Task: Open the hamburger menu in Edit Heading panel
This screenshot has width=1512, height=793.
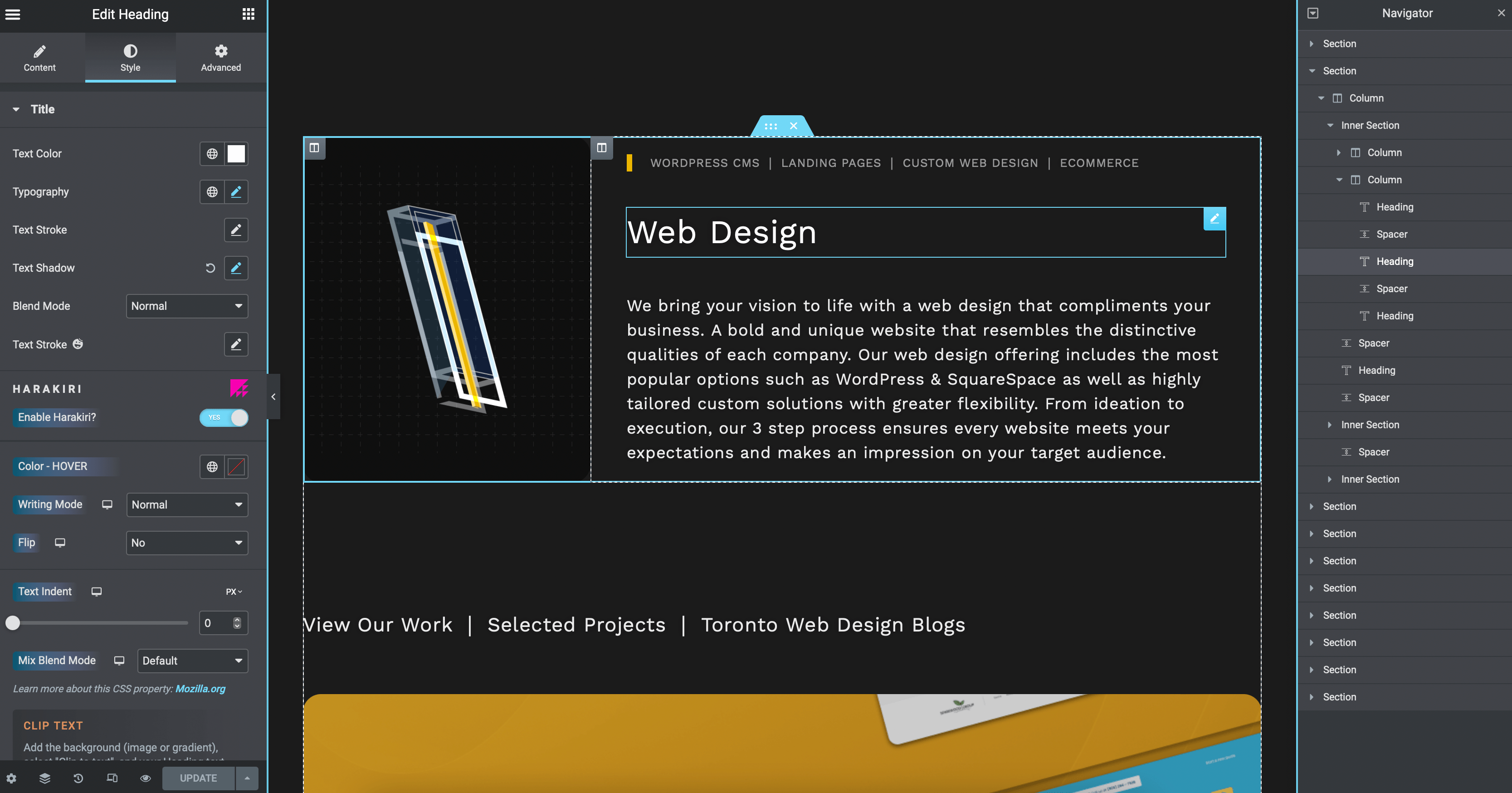Action: [x=13, y=14]
